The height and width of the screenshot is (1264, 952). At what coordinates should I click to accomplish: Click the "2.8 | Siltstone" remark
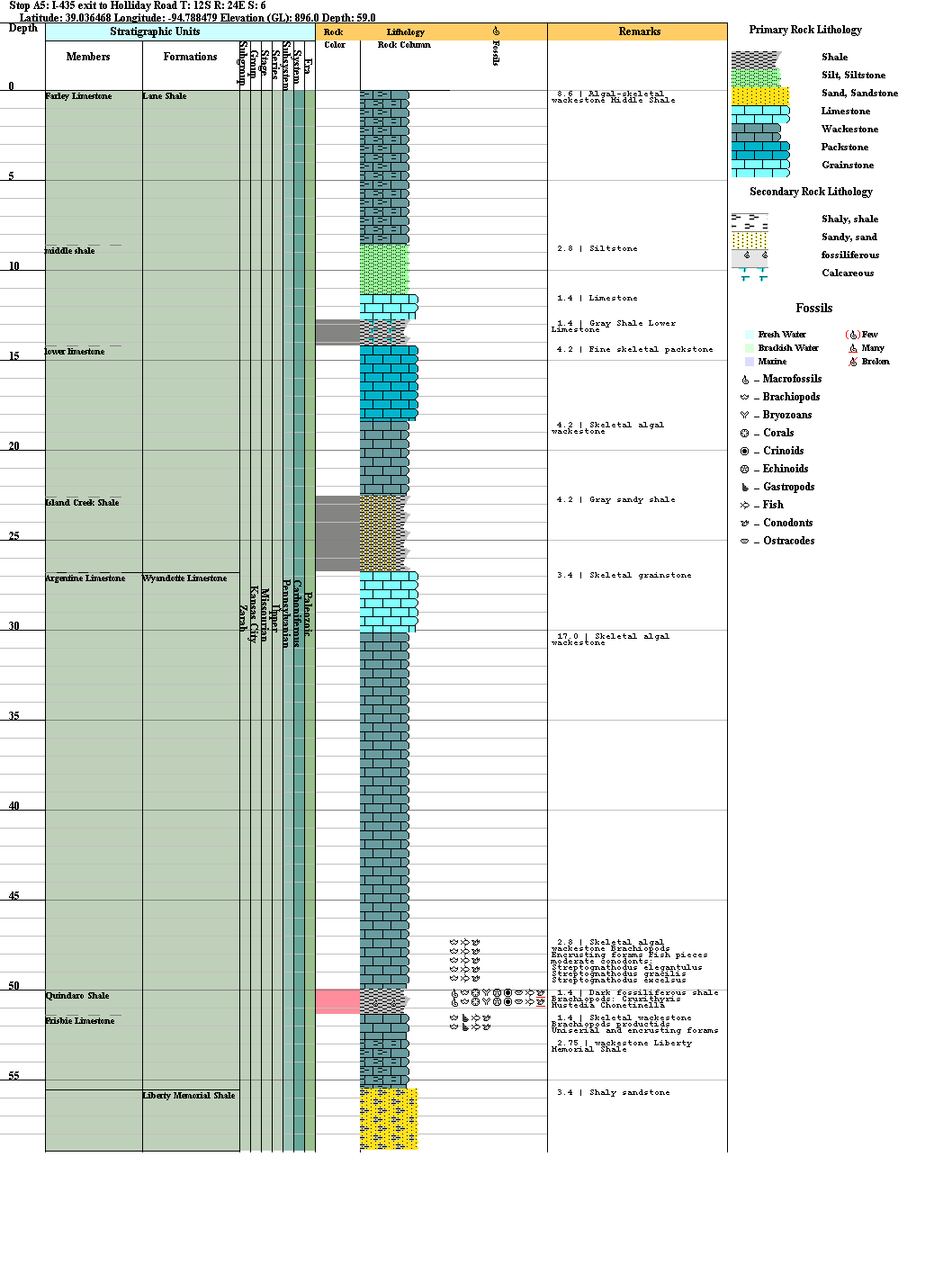597,248
